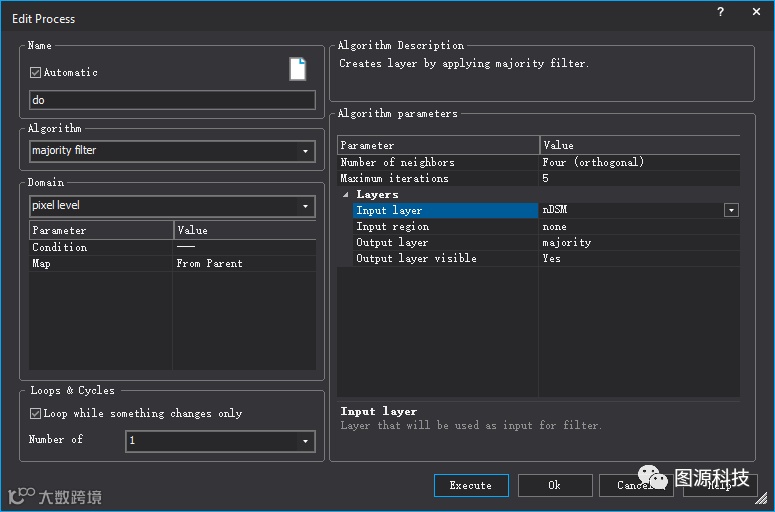775x512 pixels.
Task: Select the Maximum iterations value cell
Action: (640, 178)
